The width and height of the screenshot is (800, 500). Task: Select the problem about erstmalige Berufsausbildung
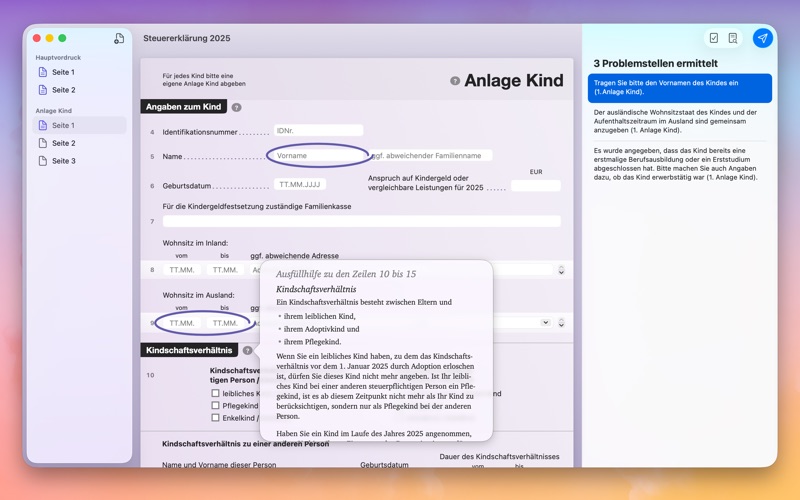pyautogui.click(x=680, y=164)
